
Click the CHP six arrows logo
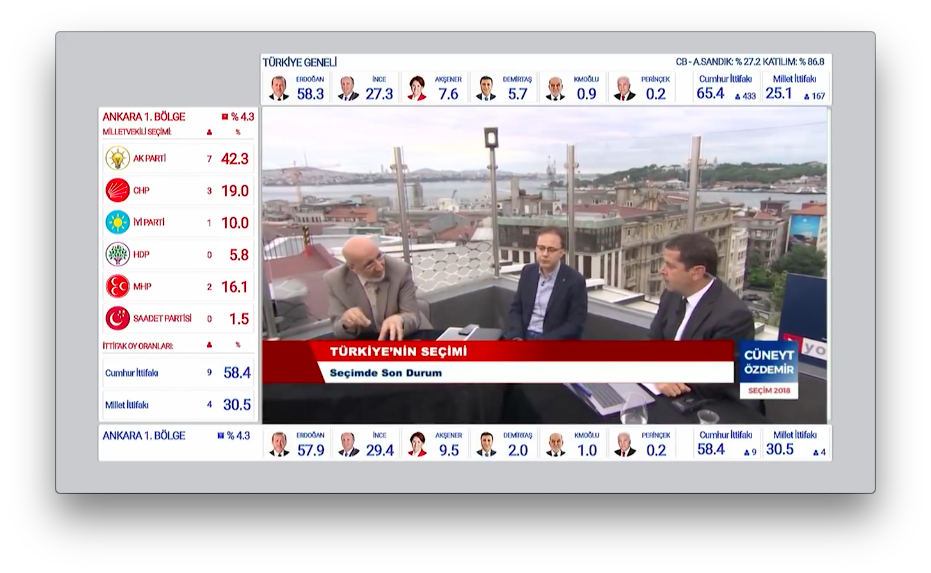(118, 190)
